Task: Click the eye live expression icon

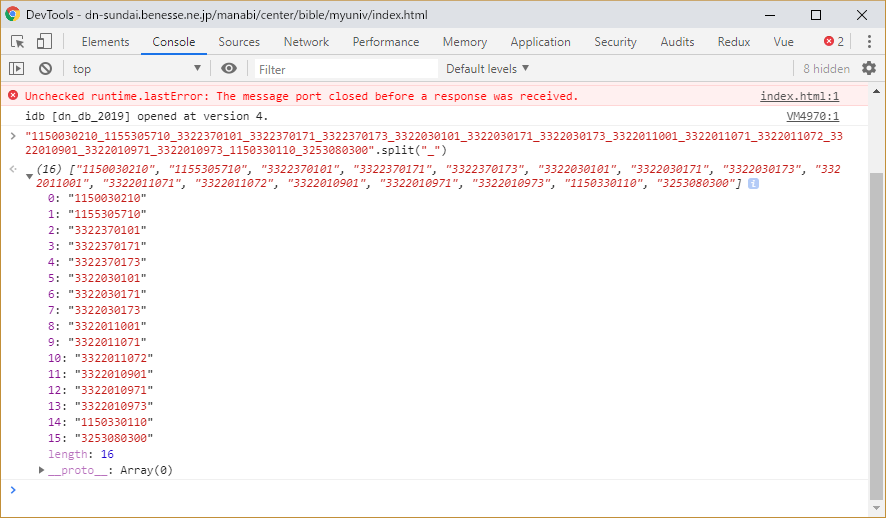Action: [x=229, y=69]
